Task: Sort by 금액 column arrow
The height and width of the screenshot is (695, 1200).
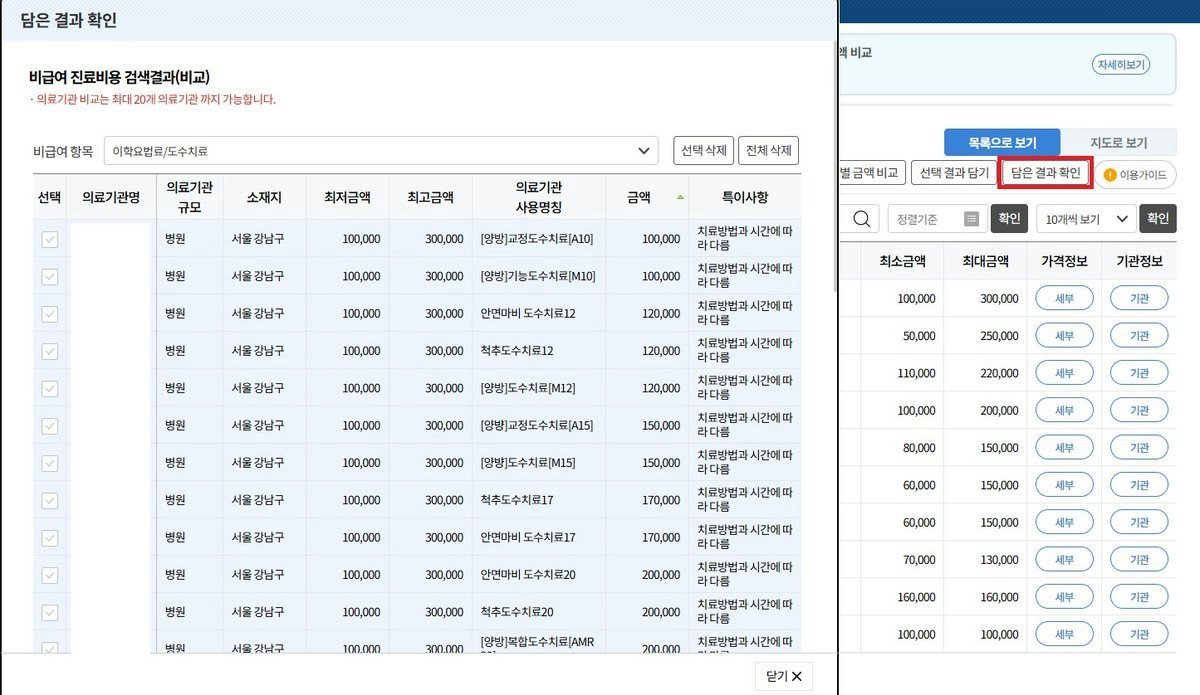Action: tap(680, 197)
